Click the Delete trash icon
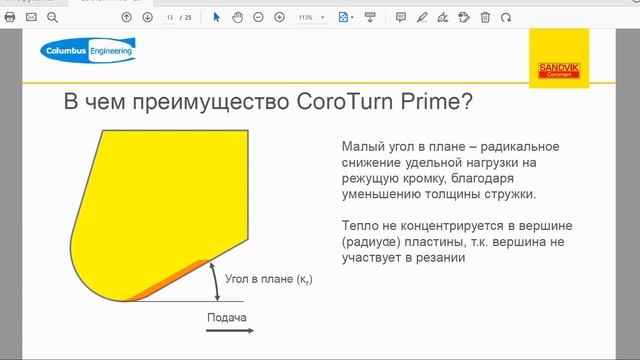Image resolution: width=640 pixels, height=360 pixels. click(485, 17)
